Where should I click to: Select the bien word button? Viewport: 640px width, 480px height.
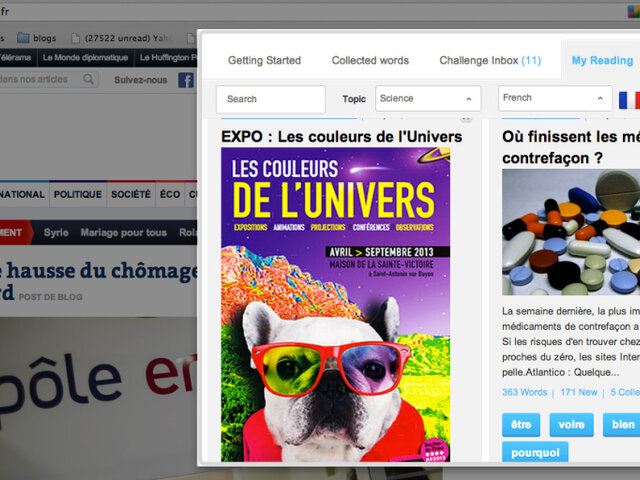[x=622, y=424]
